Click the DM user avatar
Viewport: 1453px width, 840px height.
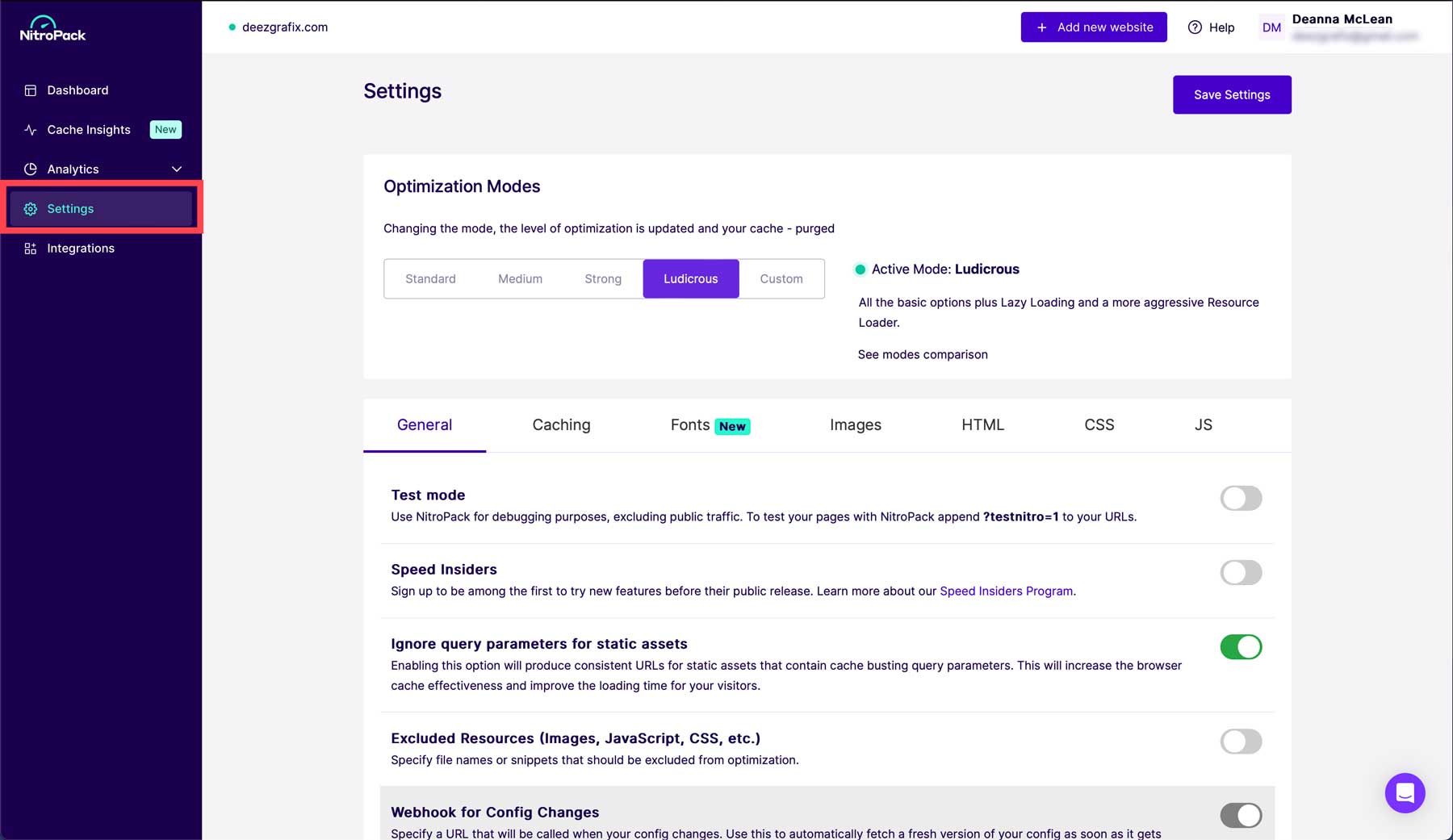(1271, 27)
